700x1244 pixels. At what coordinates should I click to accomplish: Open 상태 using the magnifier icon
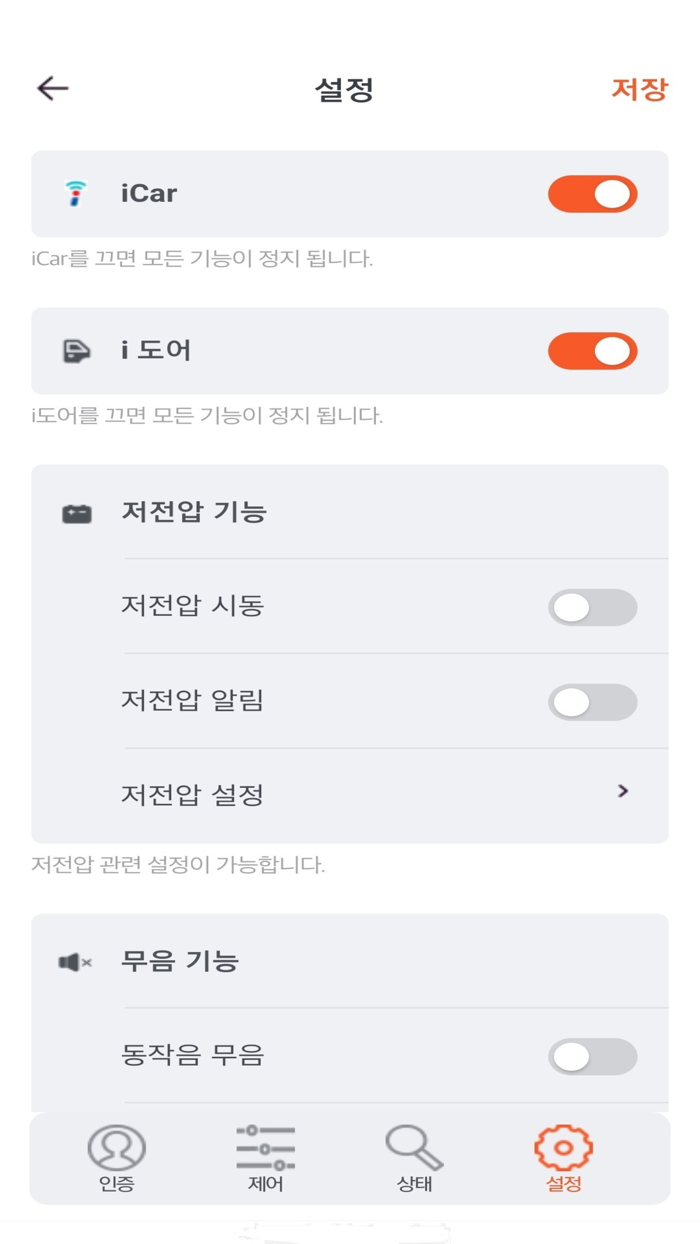412,1148
